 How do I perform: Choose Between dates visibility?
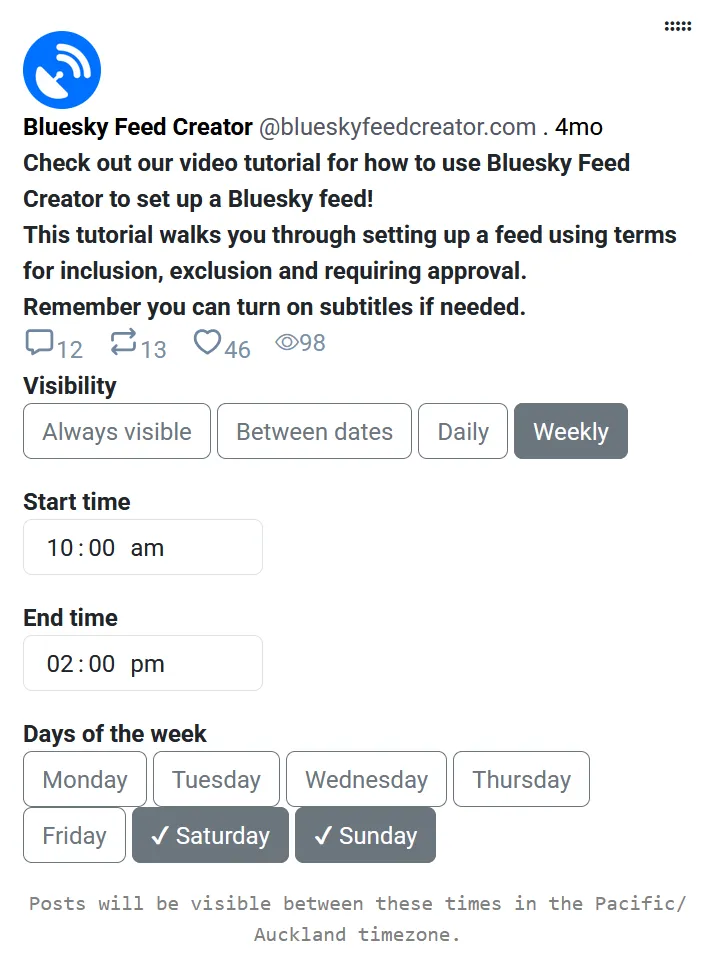coord(314,431)
